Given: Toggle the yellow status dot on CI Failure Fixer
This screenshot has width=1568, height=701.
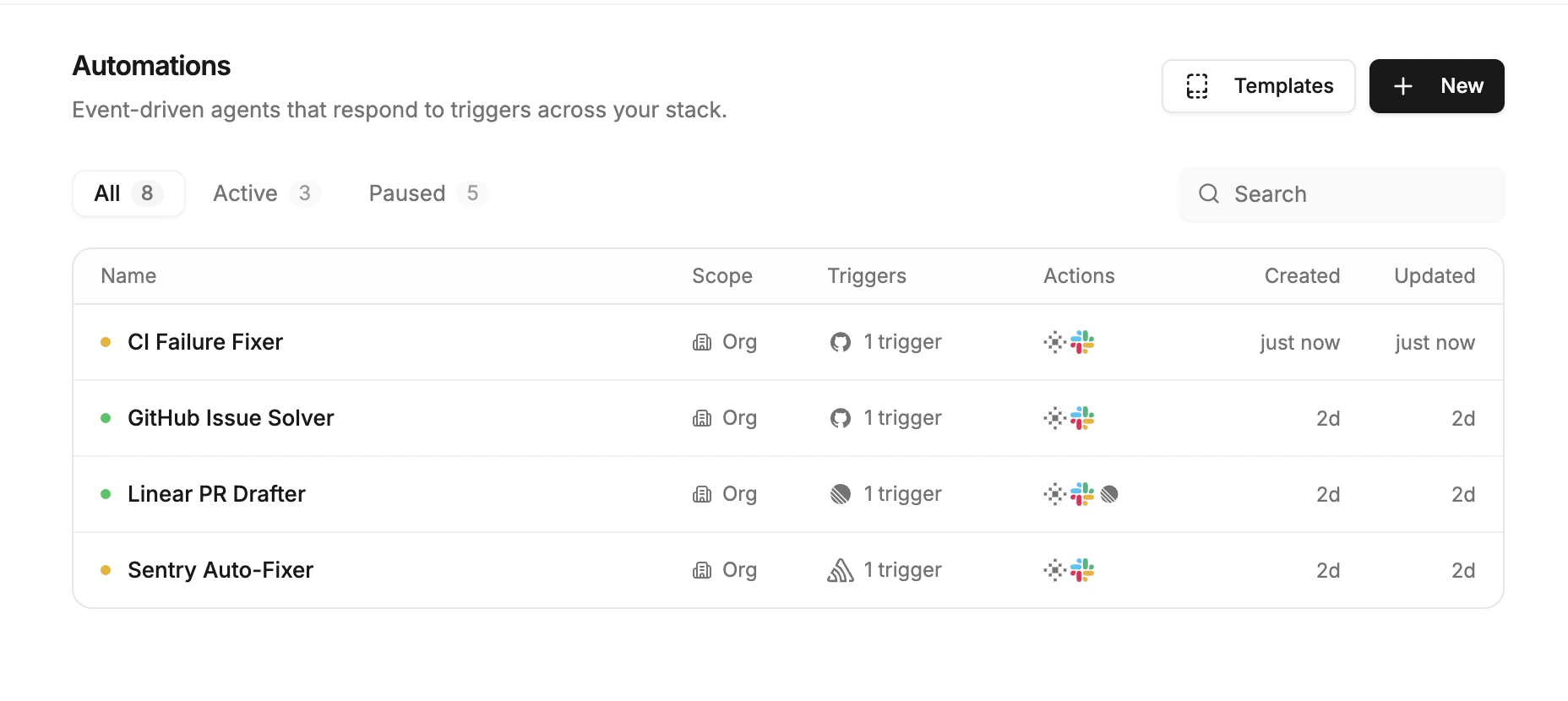Looking at the screenshot, I should point(105,342).
